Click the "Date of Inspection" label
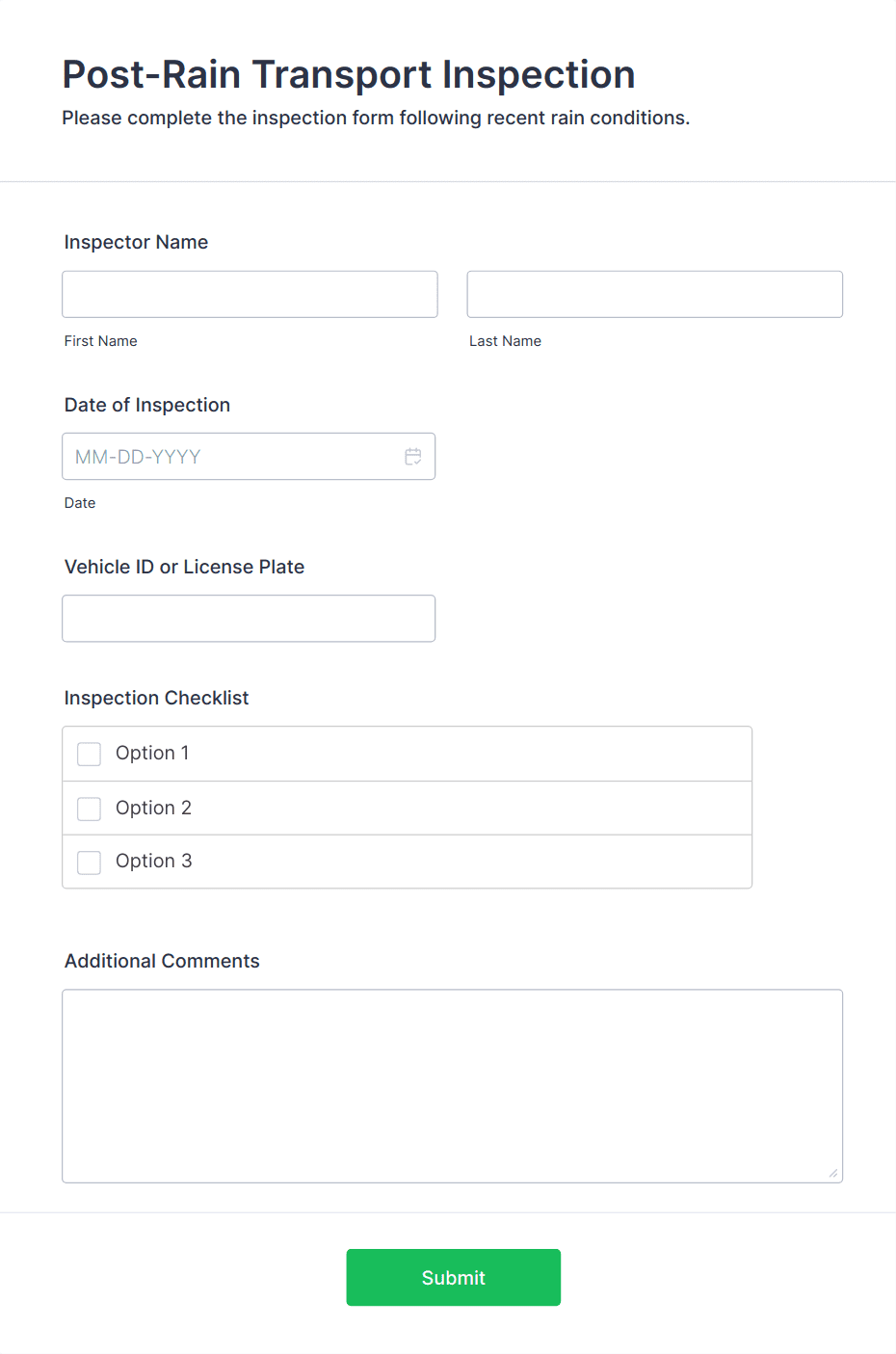 point(147,405)
